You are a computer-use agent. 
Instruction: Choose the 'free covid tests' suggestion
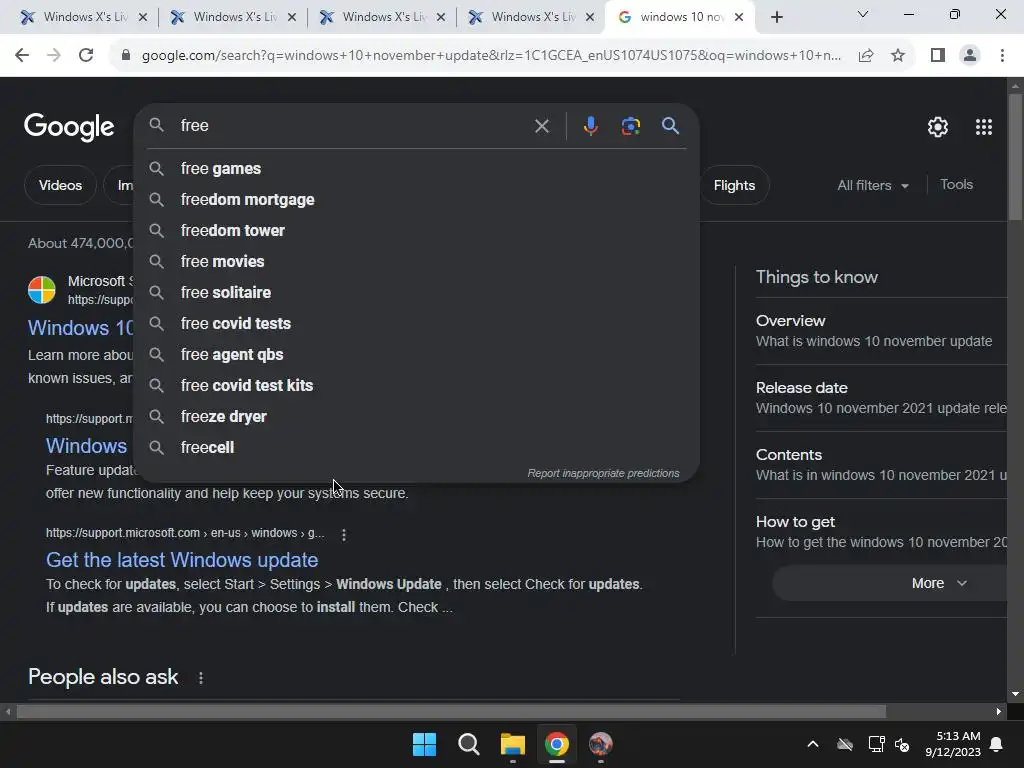pos(417,324)
